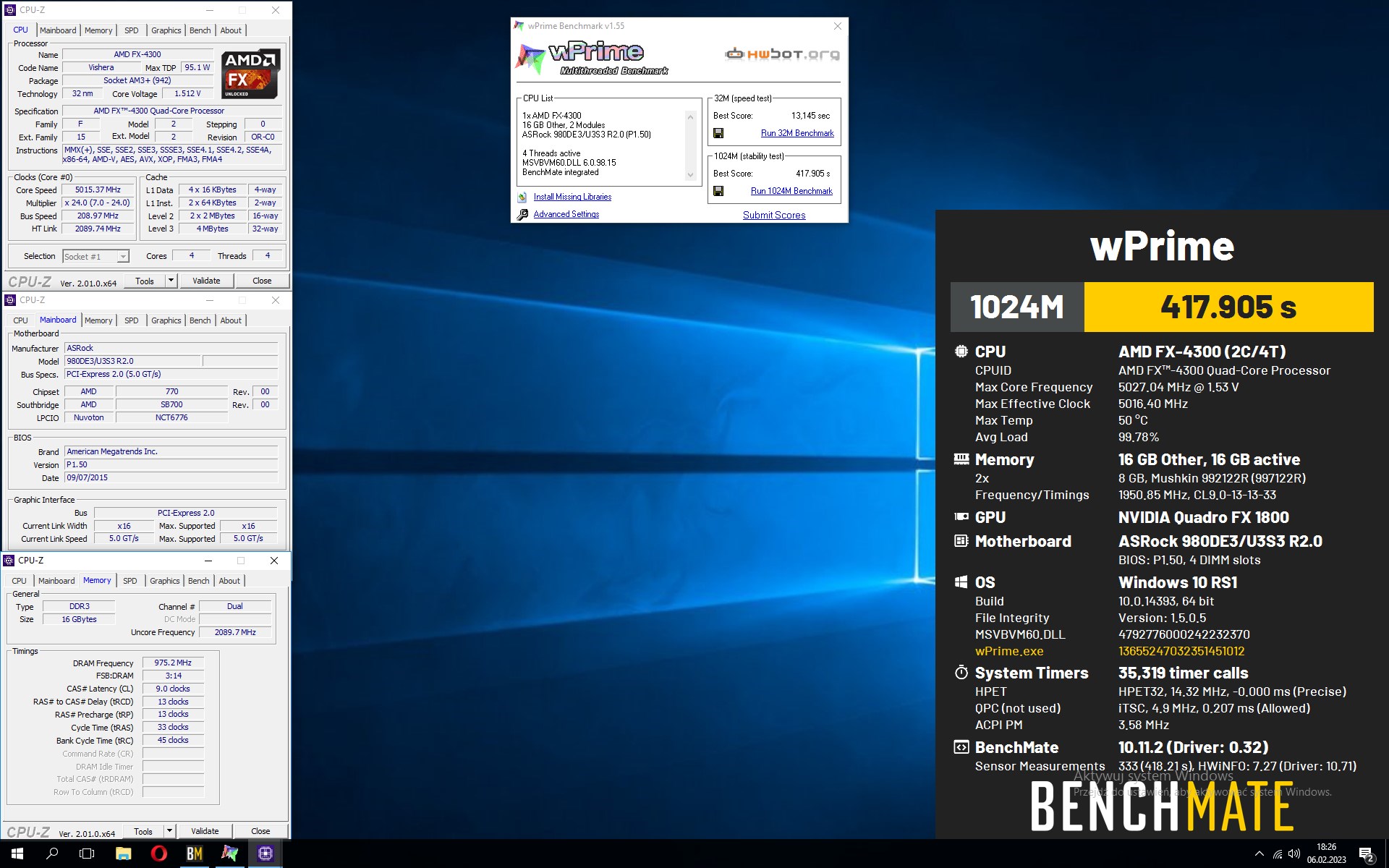This screenshot has height=868, width=1389.
Task: Open Advanced Settings link in wPrime
Action: (566, 214)
